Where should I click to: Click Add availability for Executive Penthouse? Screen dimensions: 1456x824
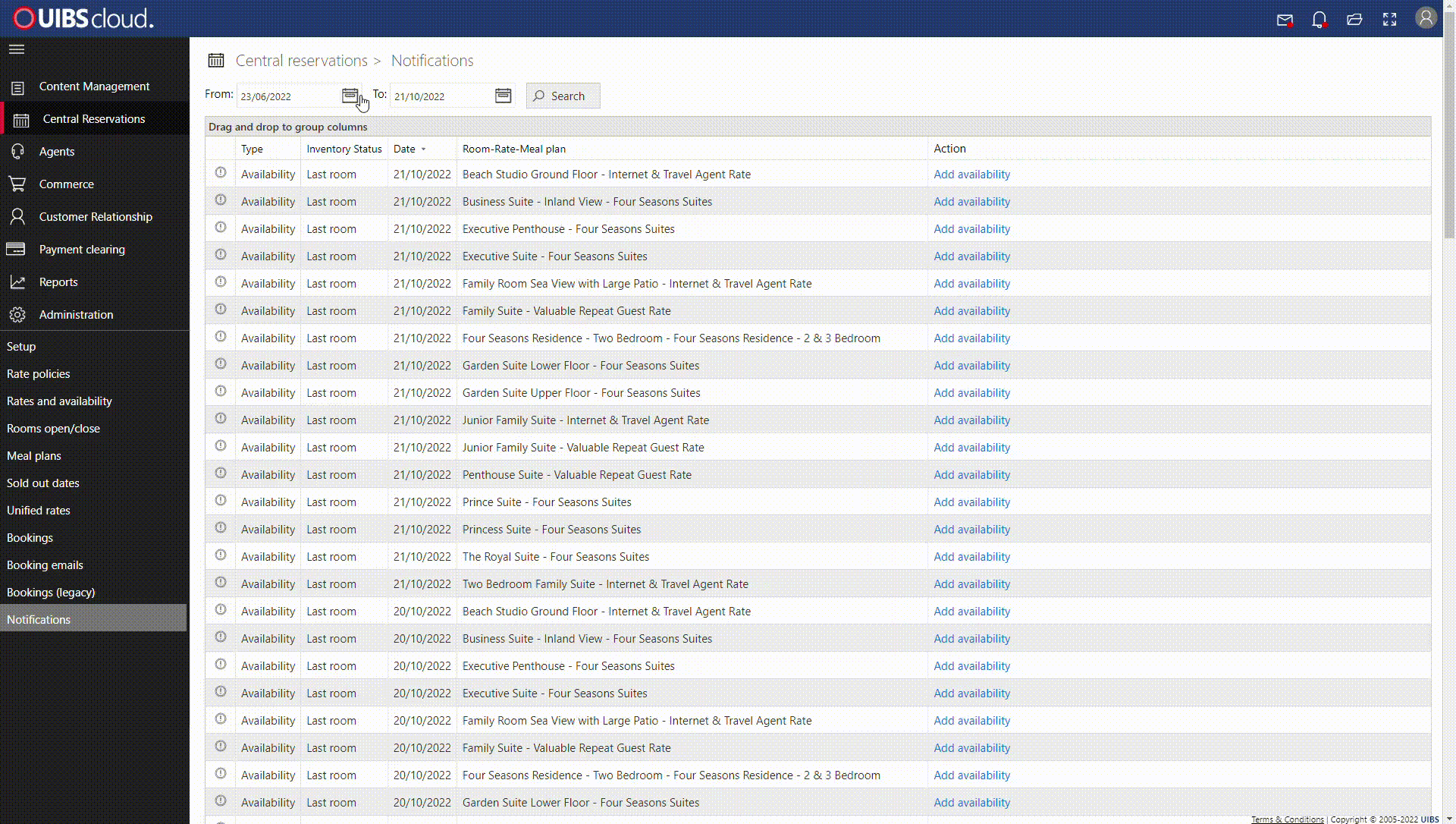coord(971,229)
